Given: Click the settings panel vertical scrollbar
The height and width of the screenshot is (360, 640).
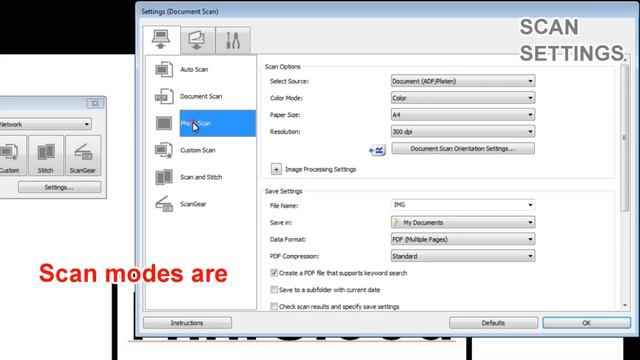Looking at the screenshot, I should pos(624,138).
